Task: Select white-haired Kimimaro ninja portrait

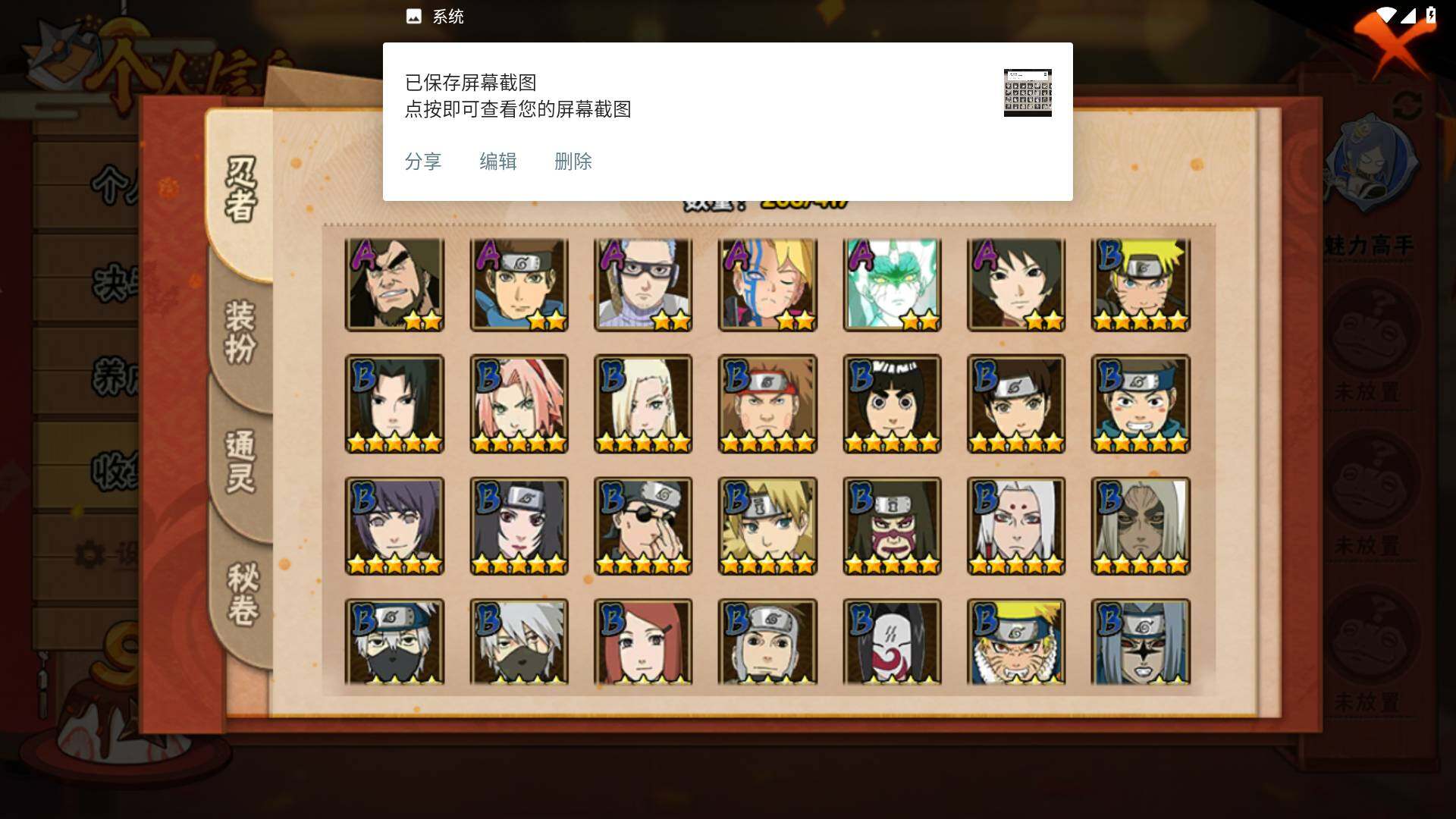Action: 1016,526
